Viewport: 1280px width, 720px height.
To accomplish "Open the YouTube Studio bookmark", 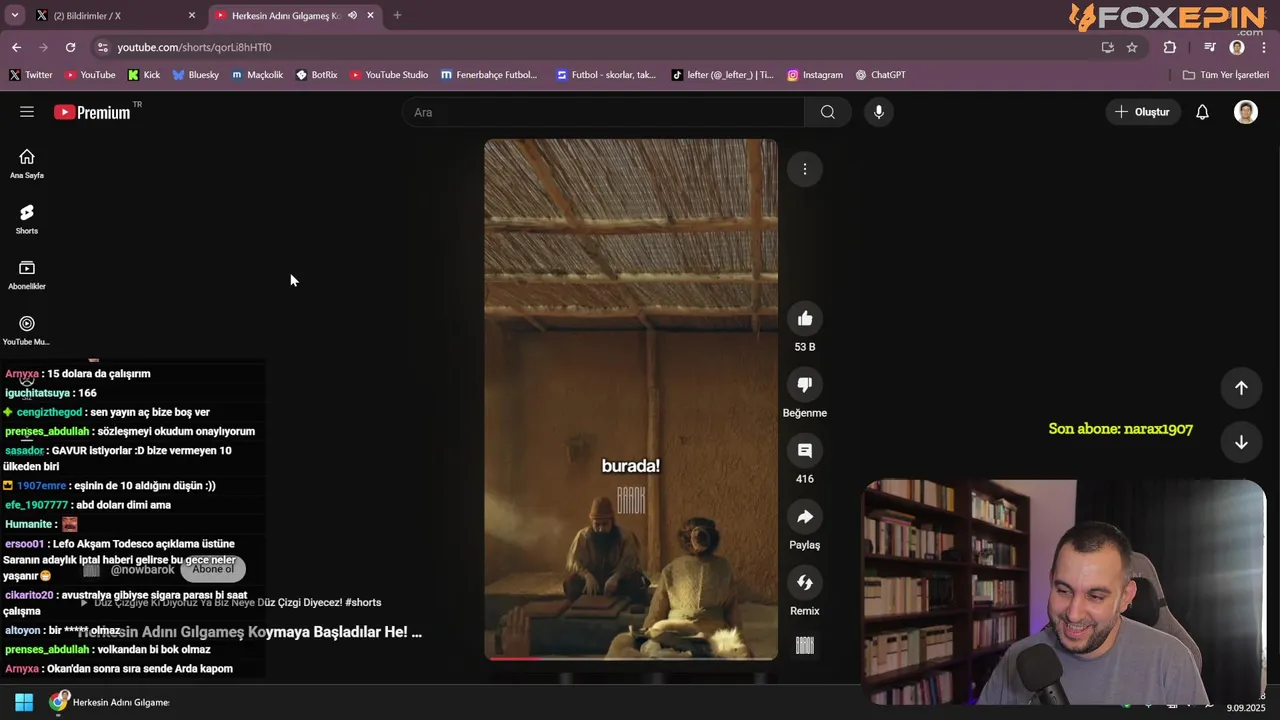I will 389,75.
